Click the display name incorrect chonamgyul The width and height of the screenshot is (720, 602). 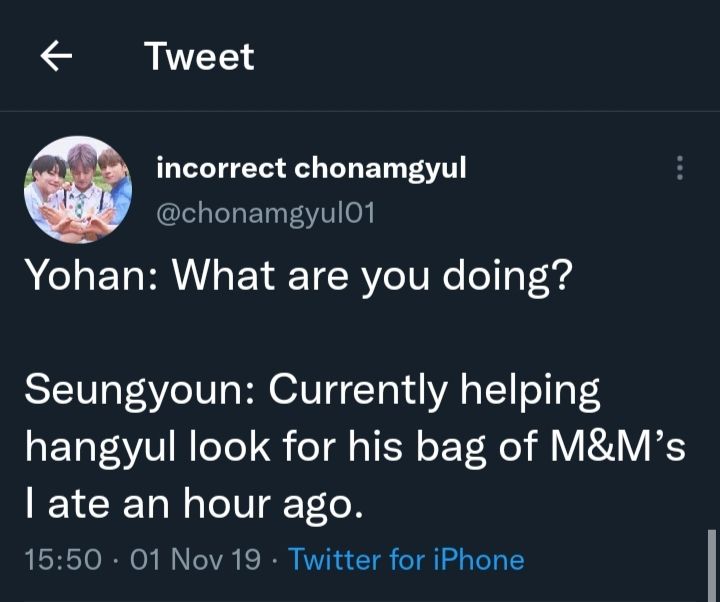pos(311,168)
